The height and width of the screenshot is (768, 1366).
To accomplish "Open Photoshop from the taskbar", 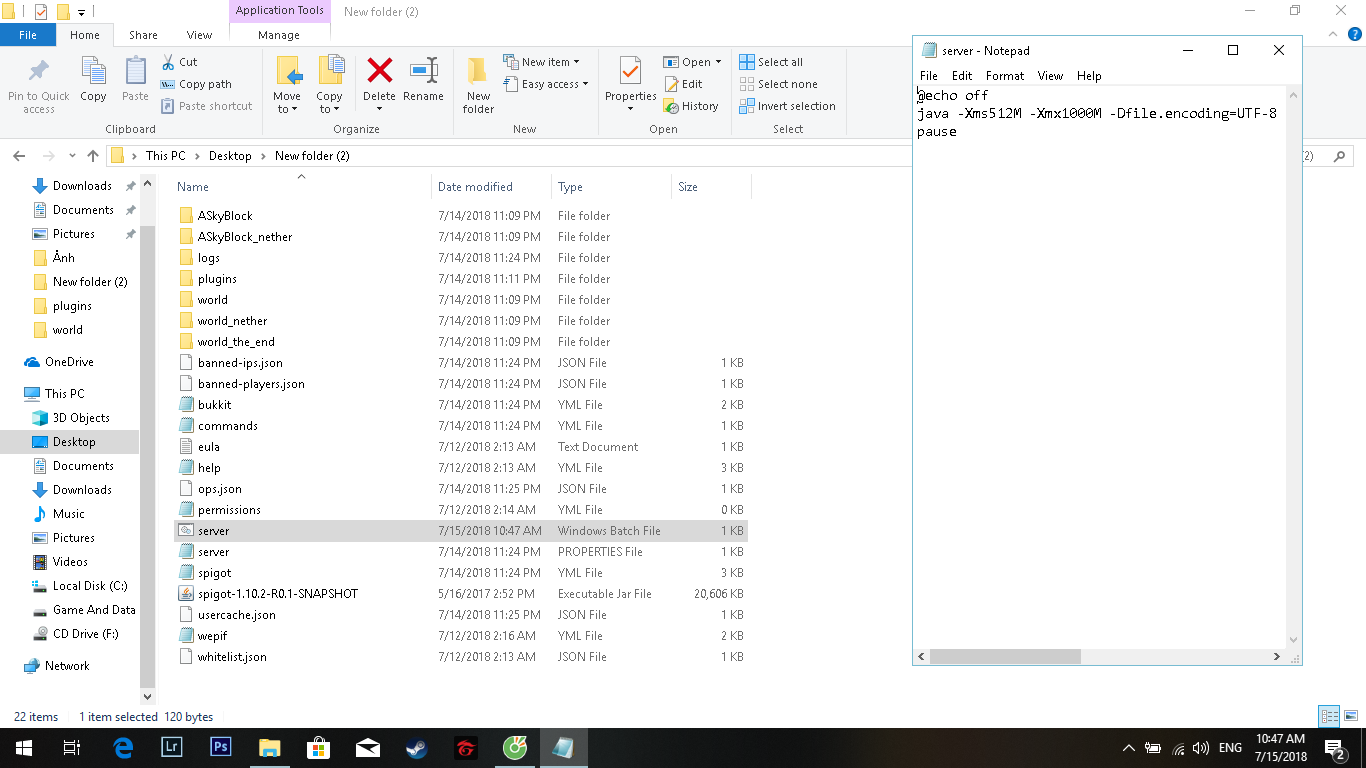I will click(x=221, y=747).
